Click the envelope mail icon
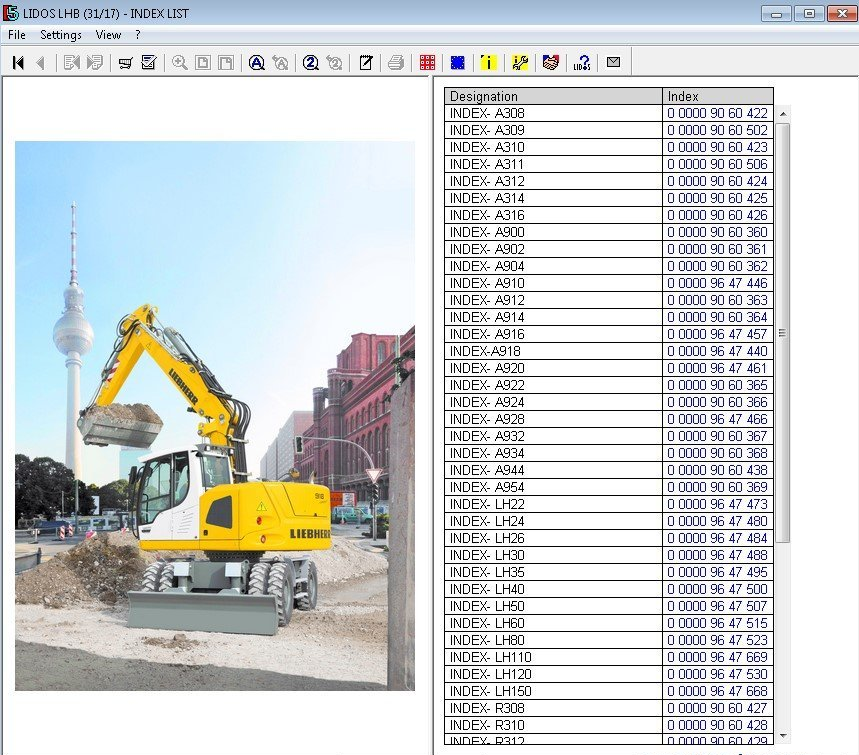The height and width of the screenshot is (755, 859). point(613,63)
